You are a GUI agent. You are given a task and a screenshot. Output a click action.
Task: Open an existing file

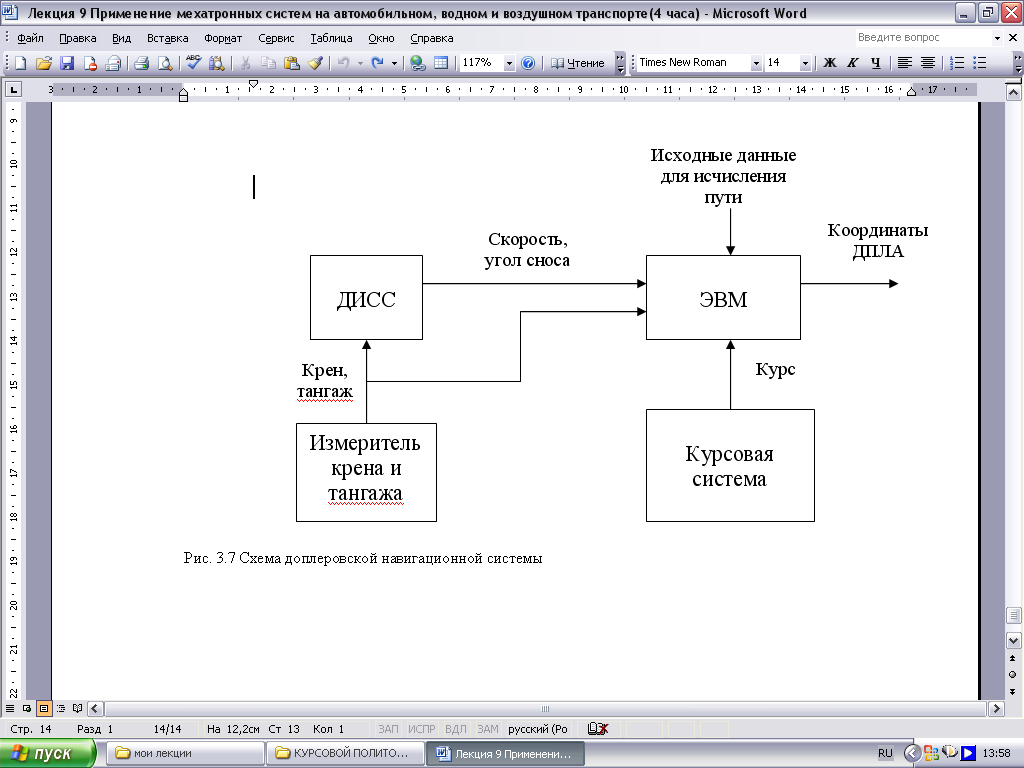pos(43,63)
